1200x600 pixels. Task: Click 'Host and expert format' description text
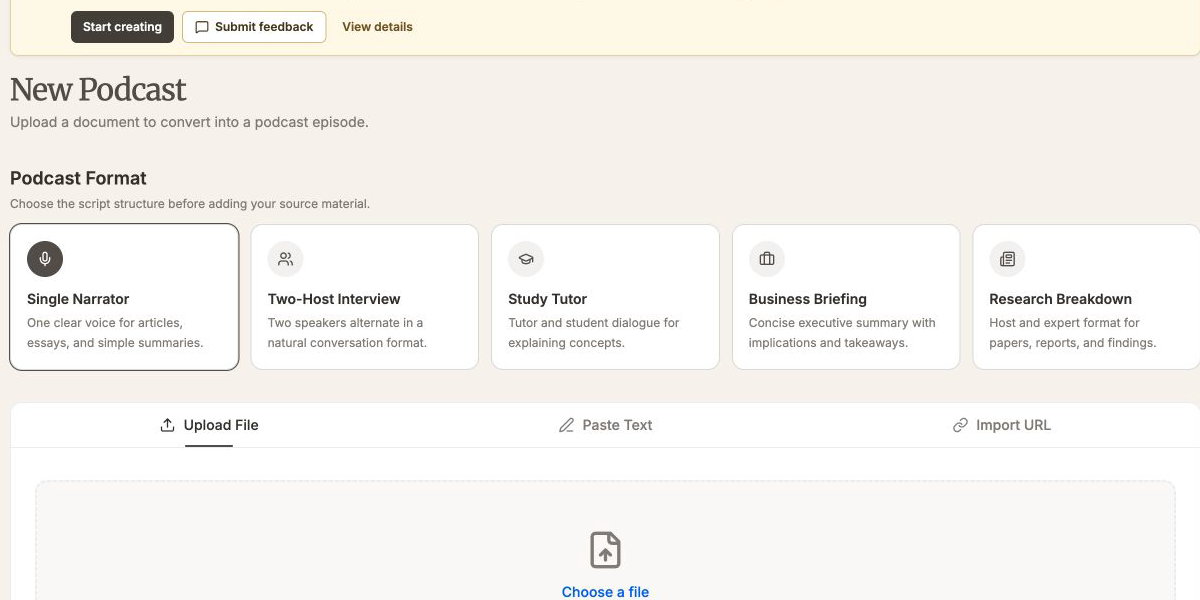pos(1072,333)
